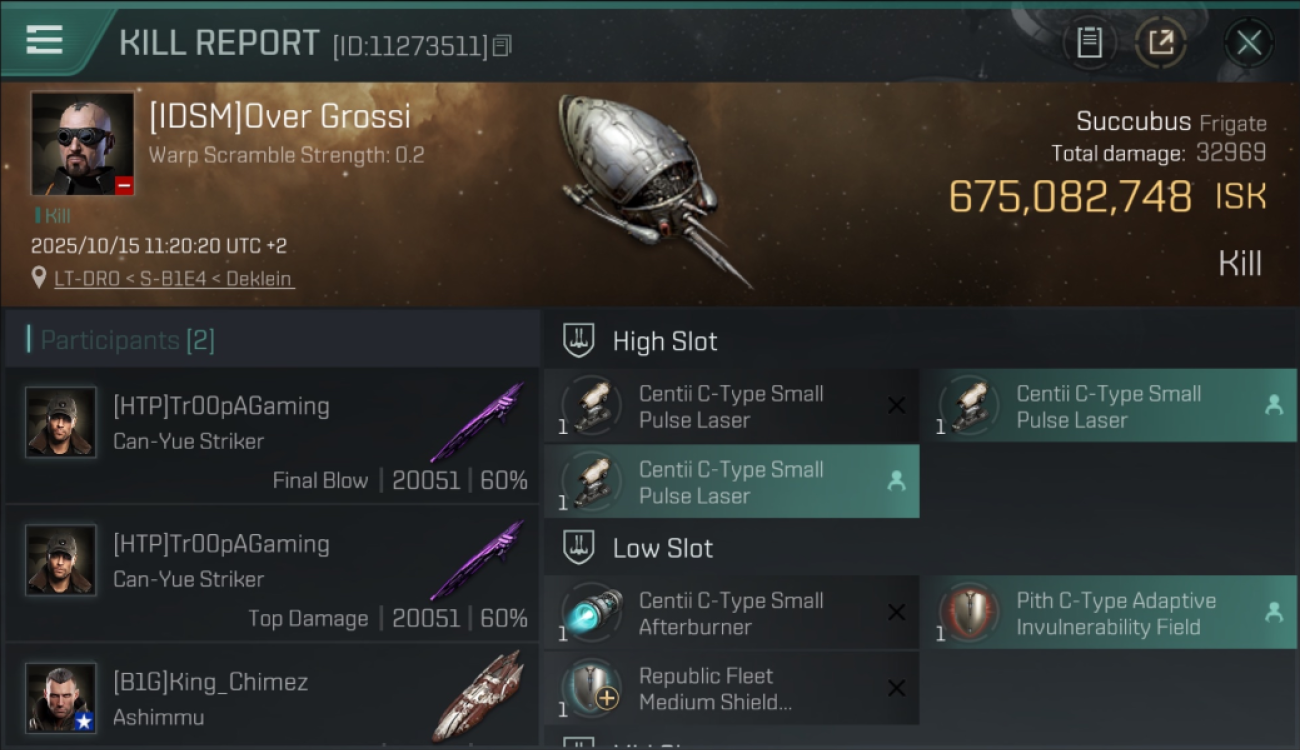Collapse the Low Slot section
Image resolution: width=1300 pixels, height=750 pixels.
click(579, 548)
